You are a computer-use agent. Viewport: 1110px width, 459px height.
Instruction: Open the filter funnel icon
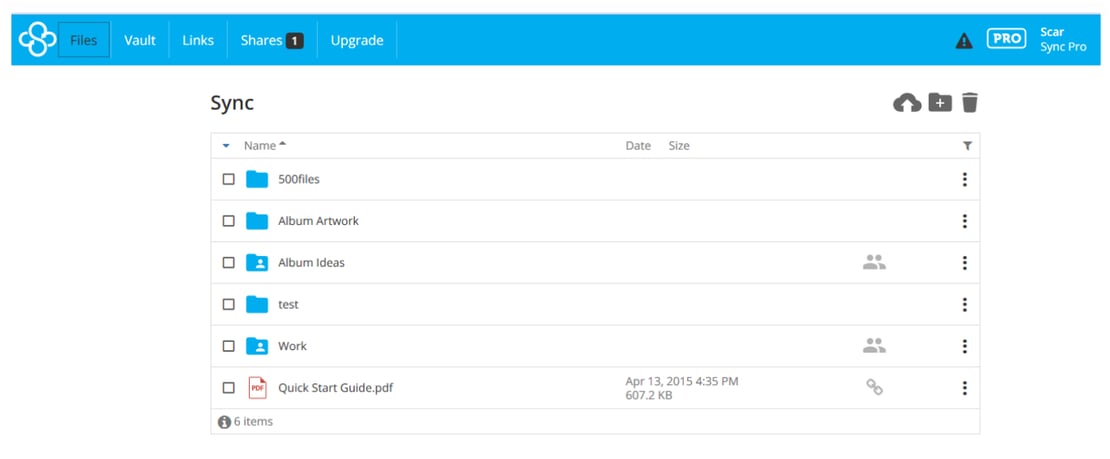[967, 146]
